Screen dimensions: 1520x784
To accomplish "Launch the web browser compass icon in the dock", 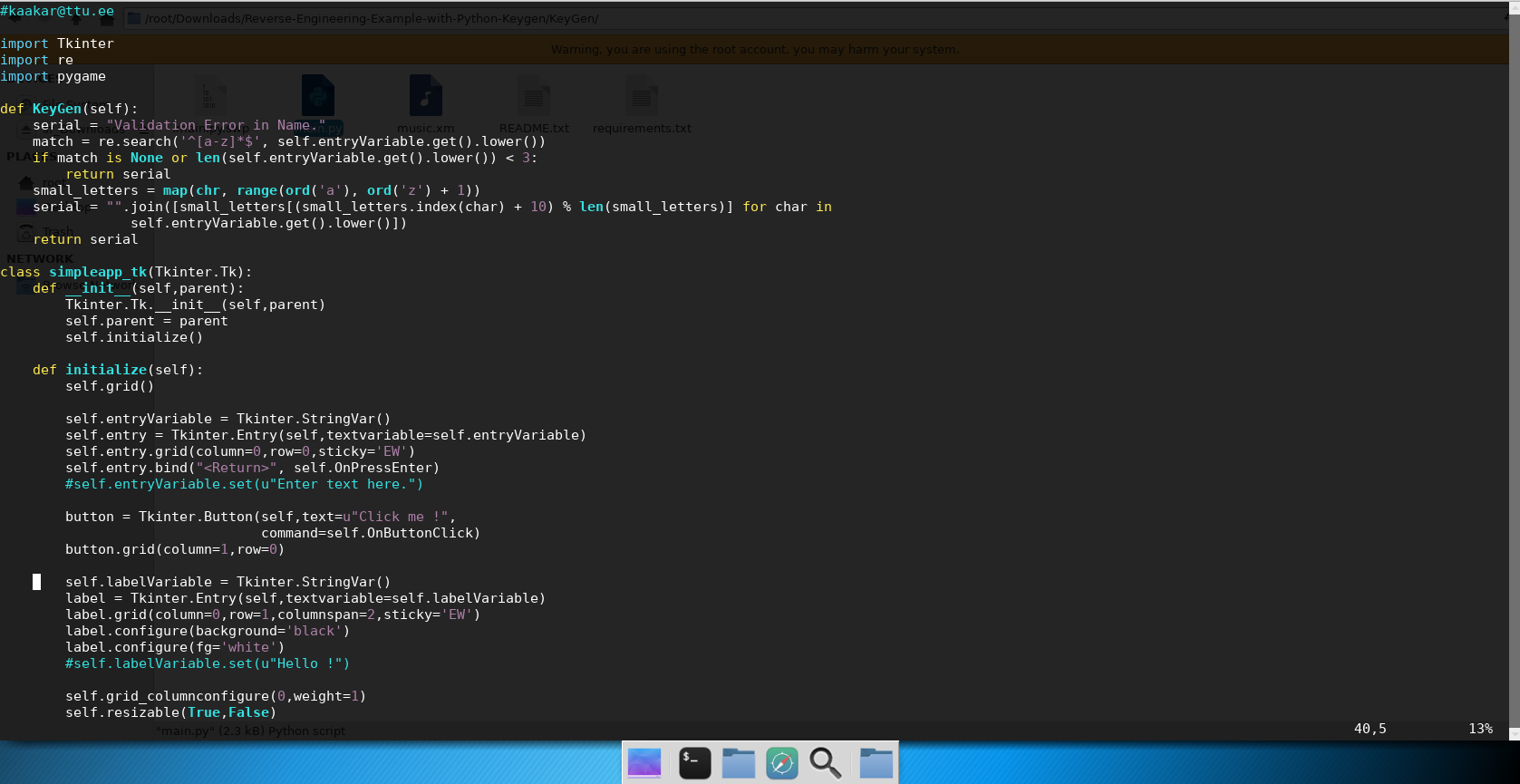I will [x=781, y=763].
